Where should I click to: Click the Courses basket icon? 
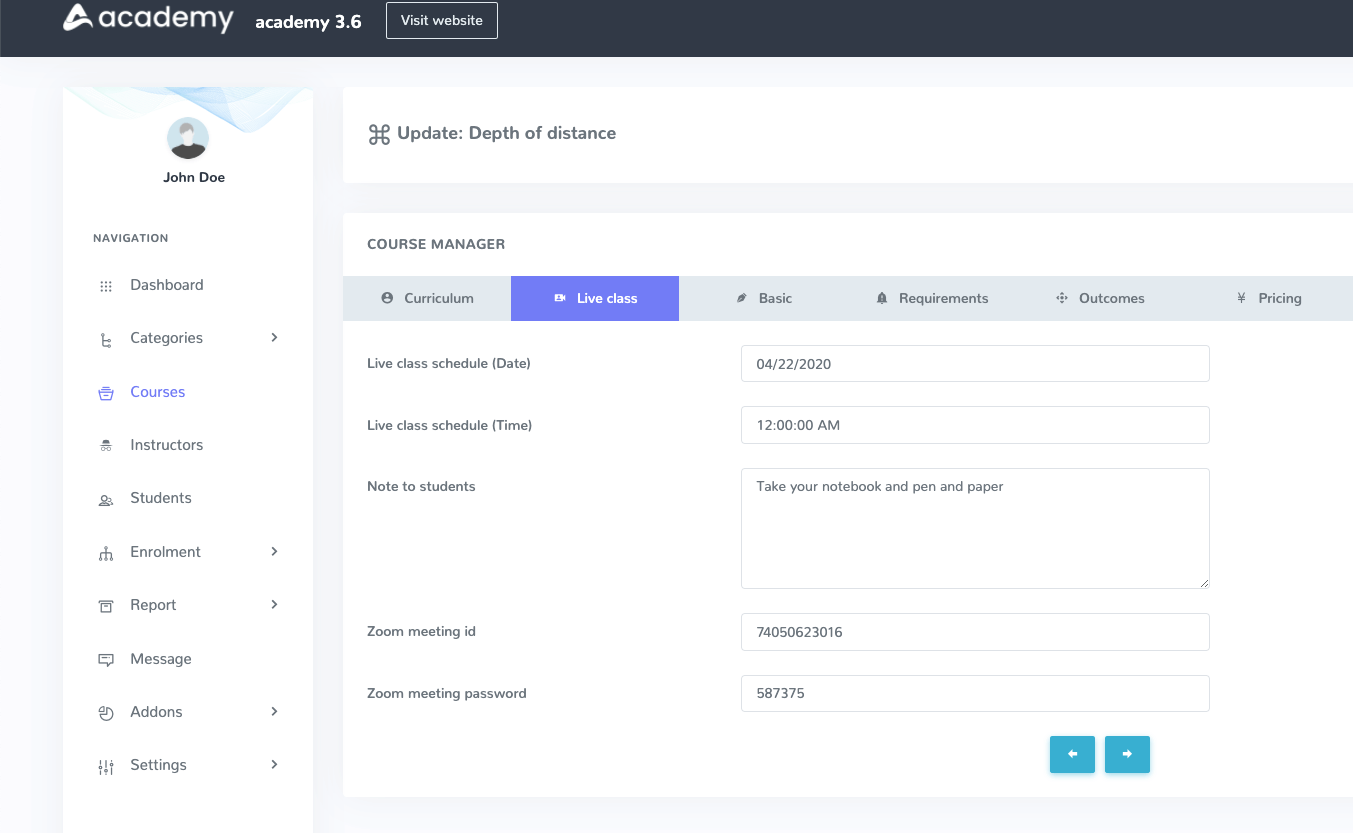pos(106,393)
